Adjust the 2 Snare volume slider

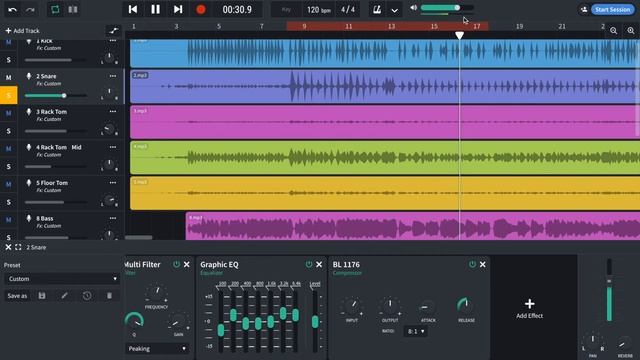click(x=56, y=96)
